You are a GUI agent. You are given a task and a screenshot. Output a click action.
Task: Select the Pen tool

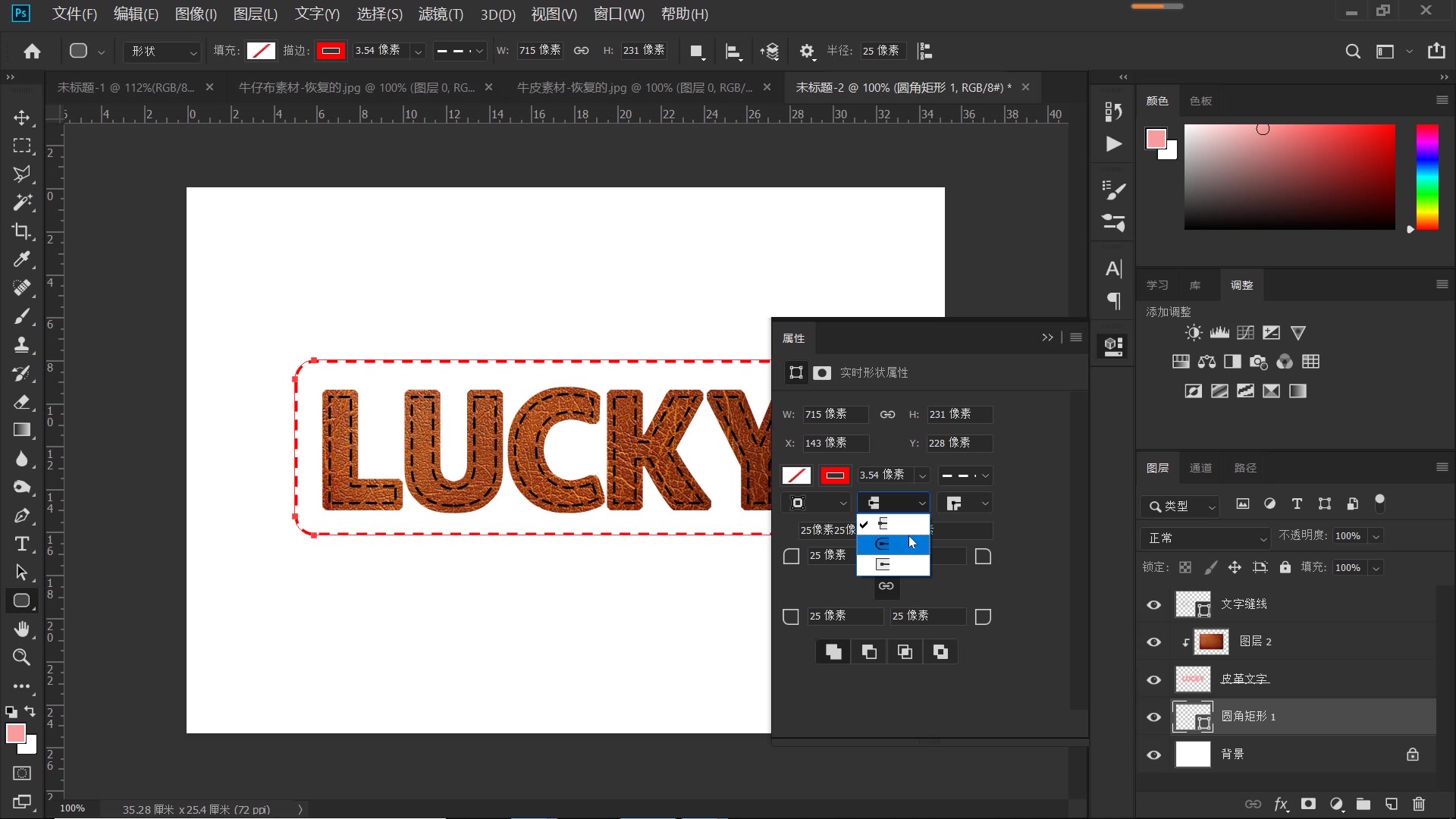coord(21,516)
